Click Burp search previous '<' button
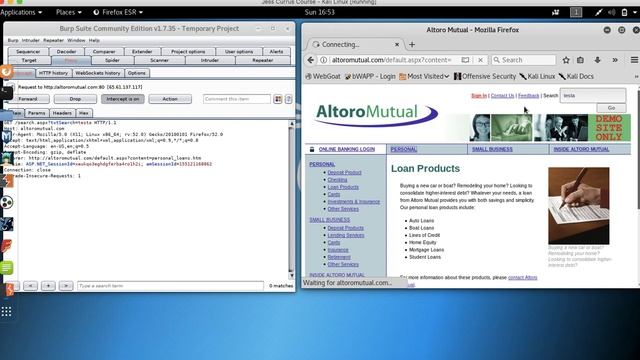Screen dimensions: 640x360 coord(31,286)
